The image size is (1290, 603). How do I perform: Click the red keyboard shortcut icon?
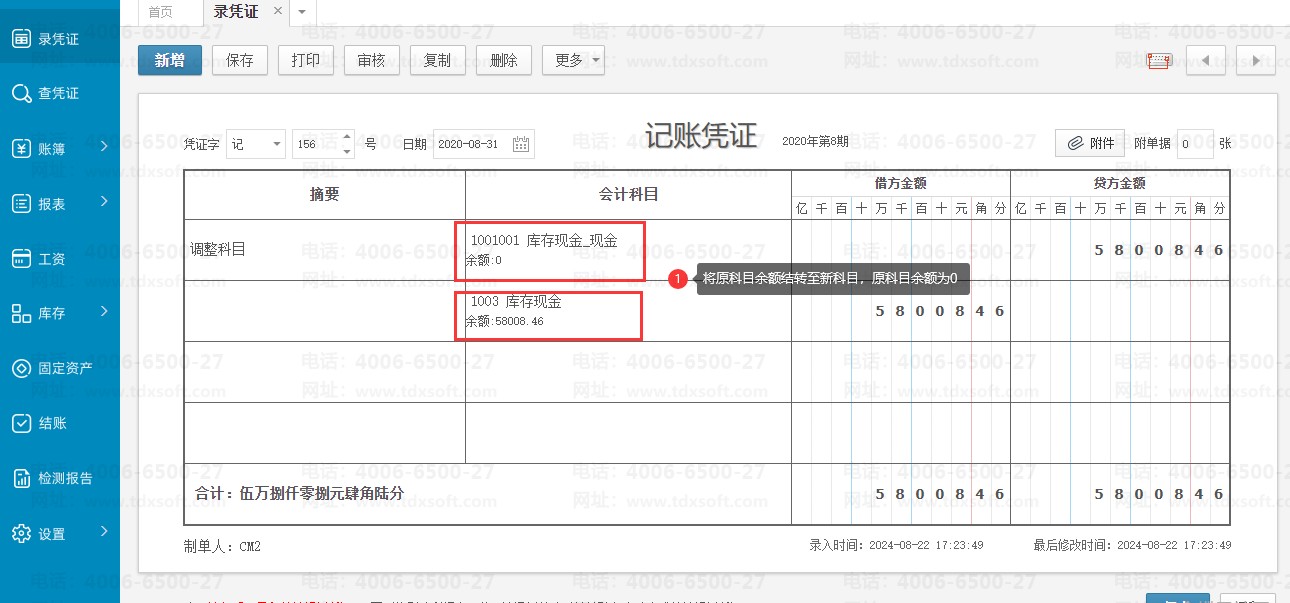pos(1159,61)
